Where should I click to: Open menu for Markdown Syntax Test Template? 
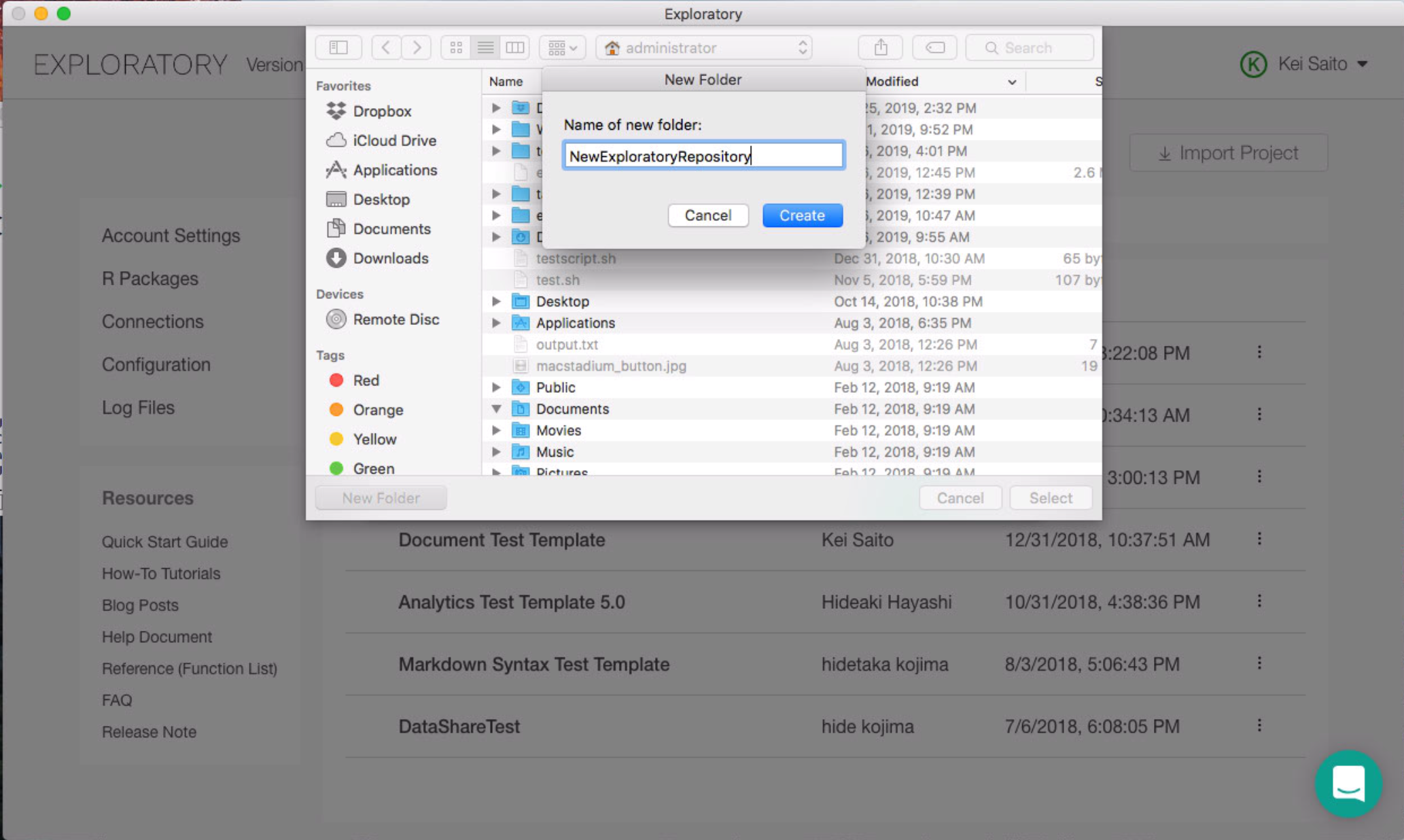(x=1259, y=663)
